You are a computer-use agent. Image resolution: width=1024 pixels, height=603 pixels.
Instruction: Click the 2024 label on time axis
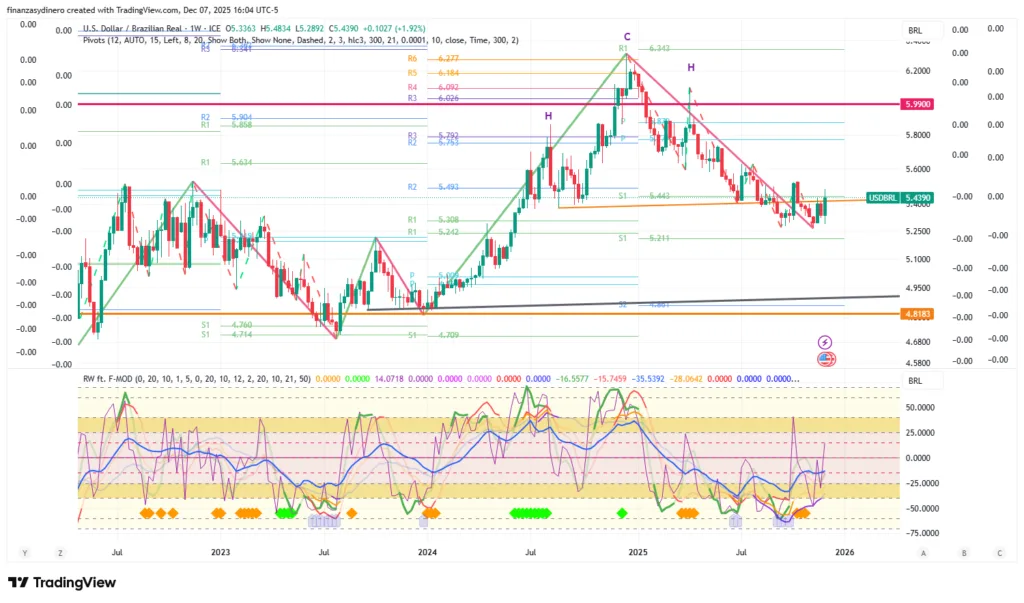[427, 552]
